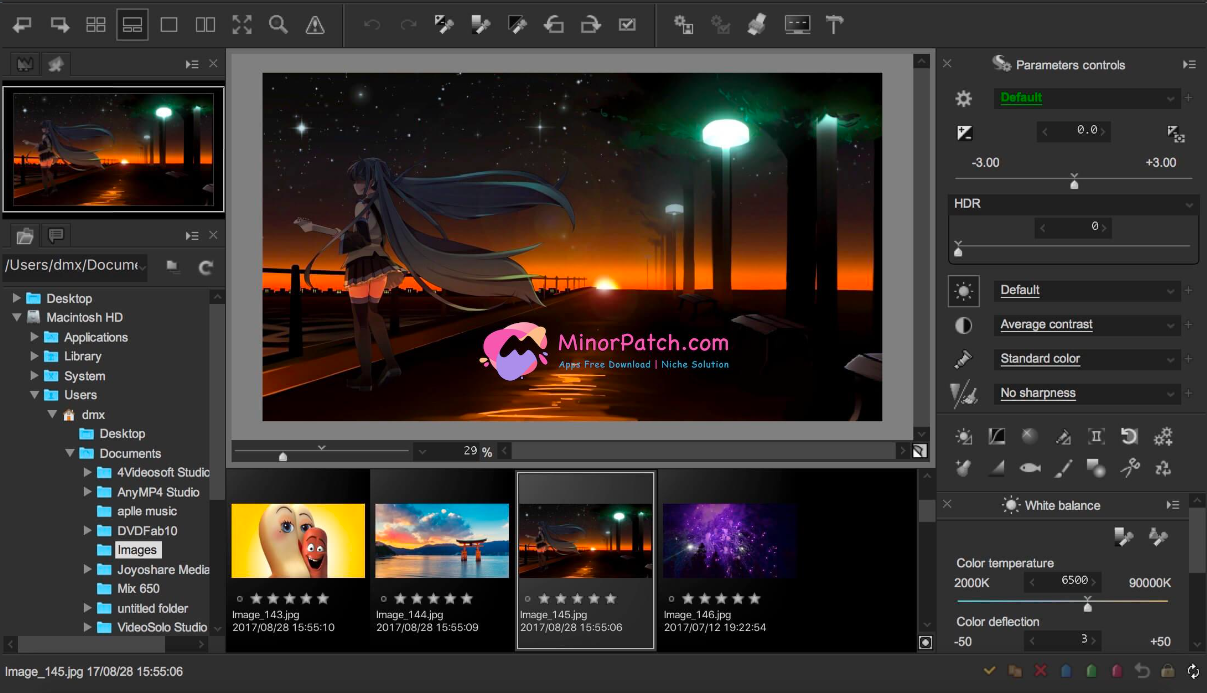Click the blue house-shaped mark icon in the status bar
Image resolution: width=1207 pixels, height=693 pixels.
point(1066,671)
